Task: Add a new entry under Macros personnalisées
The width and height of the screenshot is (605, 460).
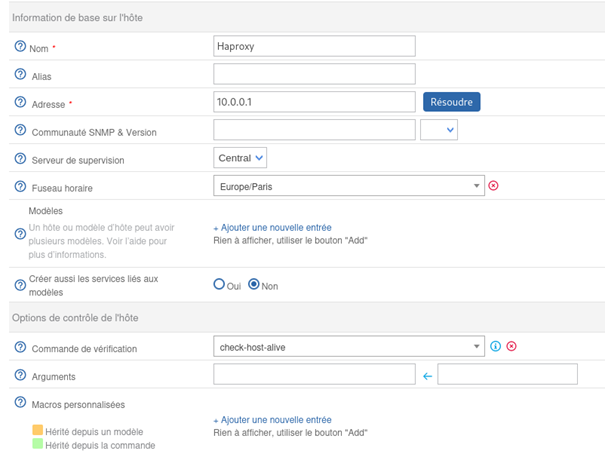Action: pyautogui.click(x=272, y=420)
